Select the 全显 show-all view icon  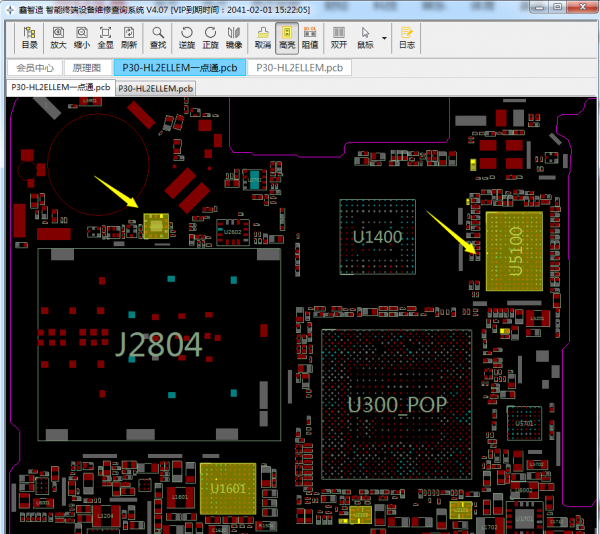105,38
